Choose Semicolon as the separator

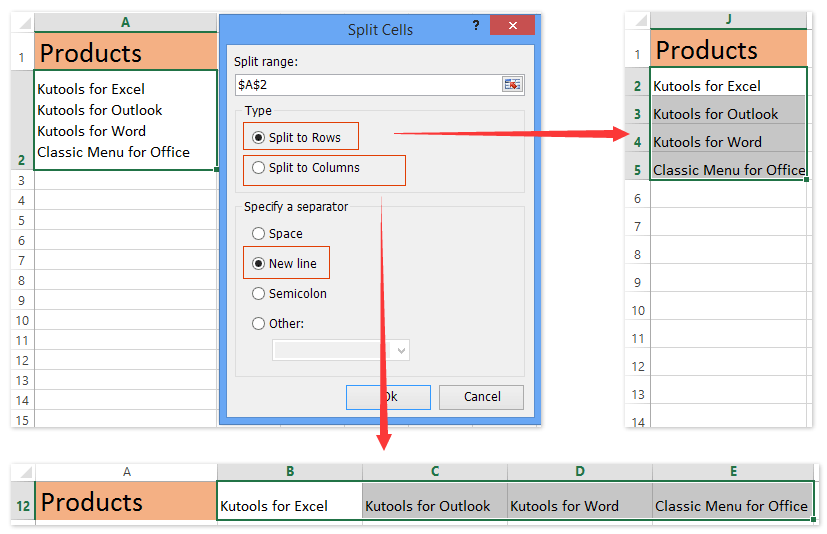[259, 294]
